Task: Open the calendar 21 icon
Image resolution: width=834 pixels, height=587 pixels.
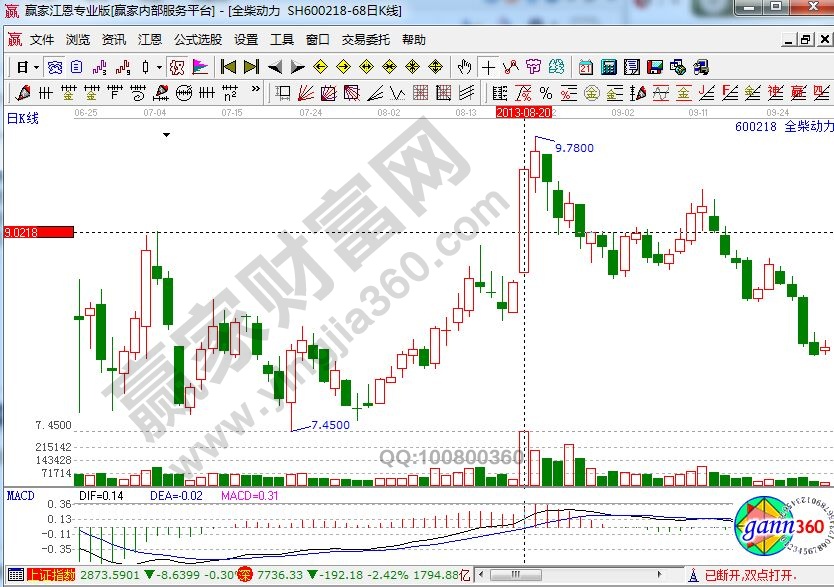Action: [586, 67]
